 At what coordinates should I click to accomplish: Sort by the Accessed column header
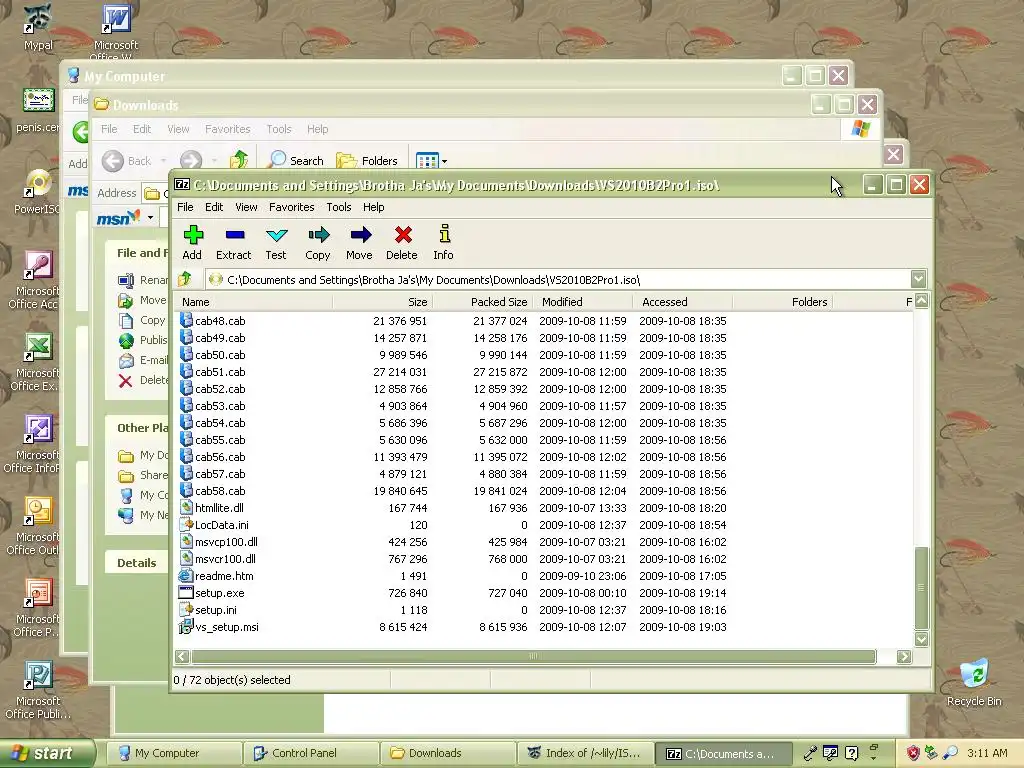coord(682,302)
